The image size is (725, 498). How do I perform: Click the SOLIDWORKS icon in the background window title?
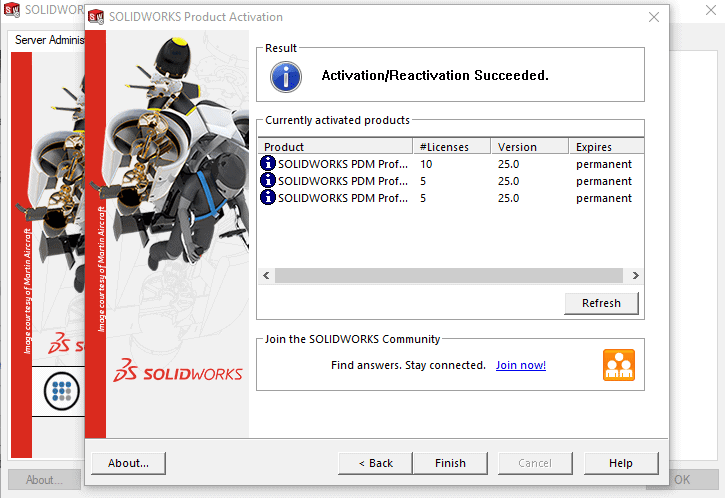point(12,10)
